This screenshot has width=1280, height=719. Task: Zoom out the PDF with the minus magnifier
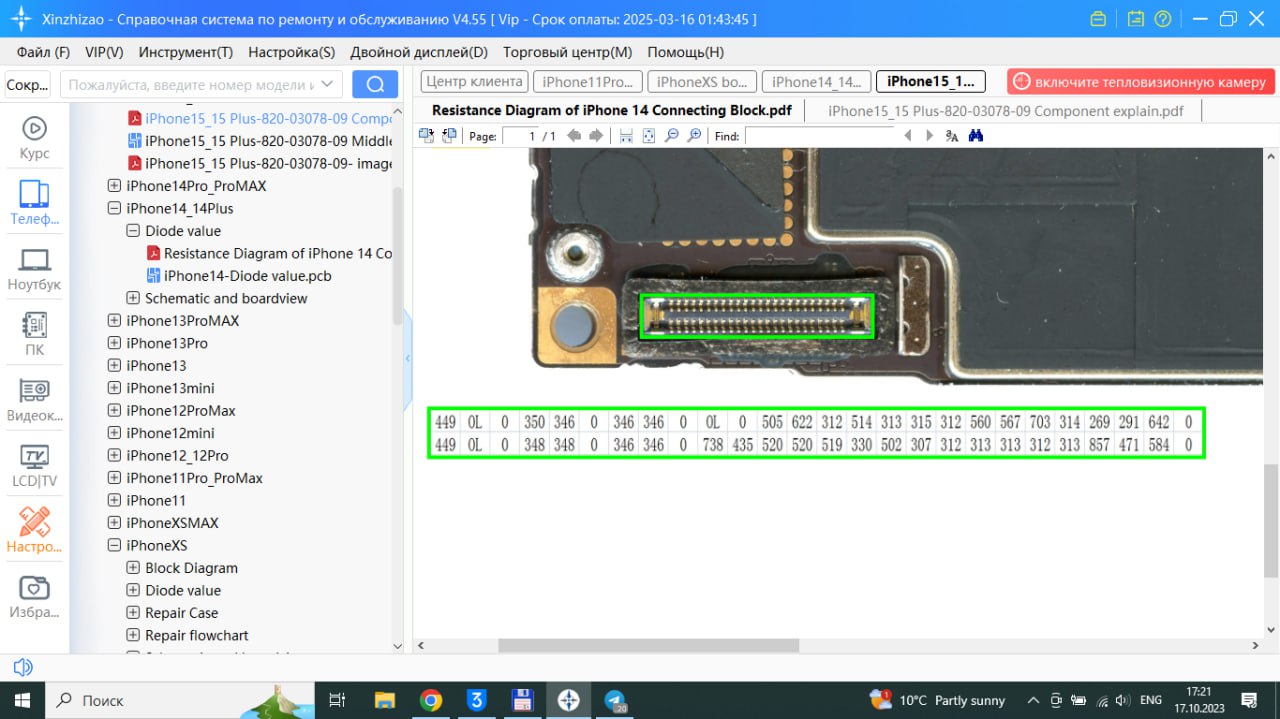point(671,136)
